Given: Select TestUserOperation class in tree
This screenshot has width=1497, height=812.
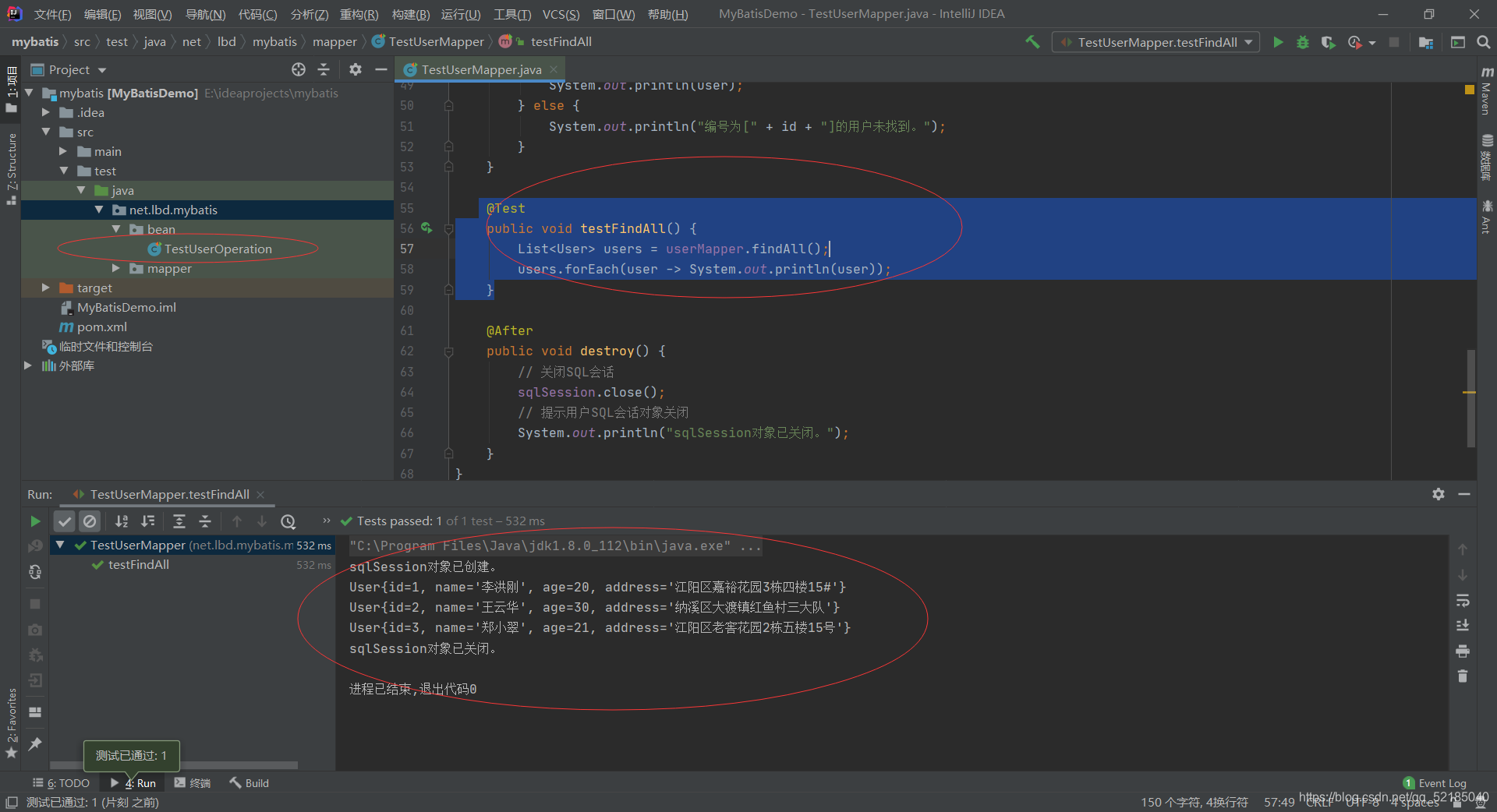Looking at the screenshot, I should (x=209, y=249).
